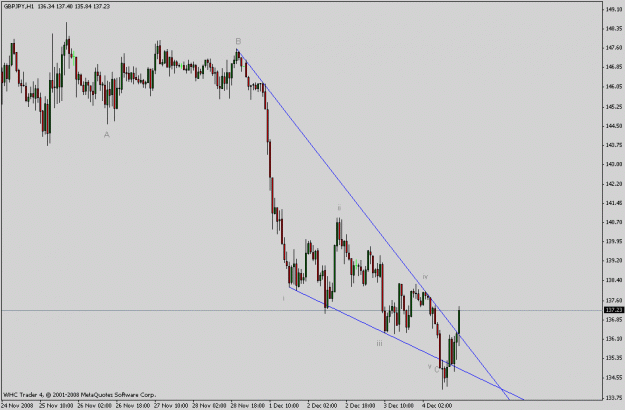This screenshot has height=410, width=625.
Task: Click the 147.60 price axis label
Action: click(x=614, y=47)
